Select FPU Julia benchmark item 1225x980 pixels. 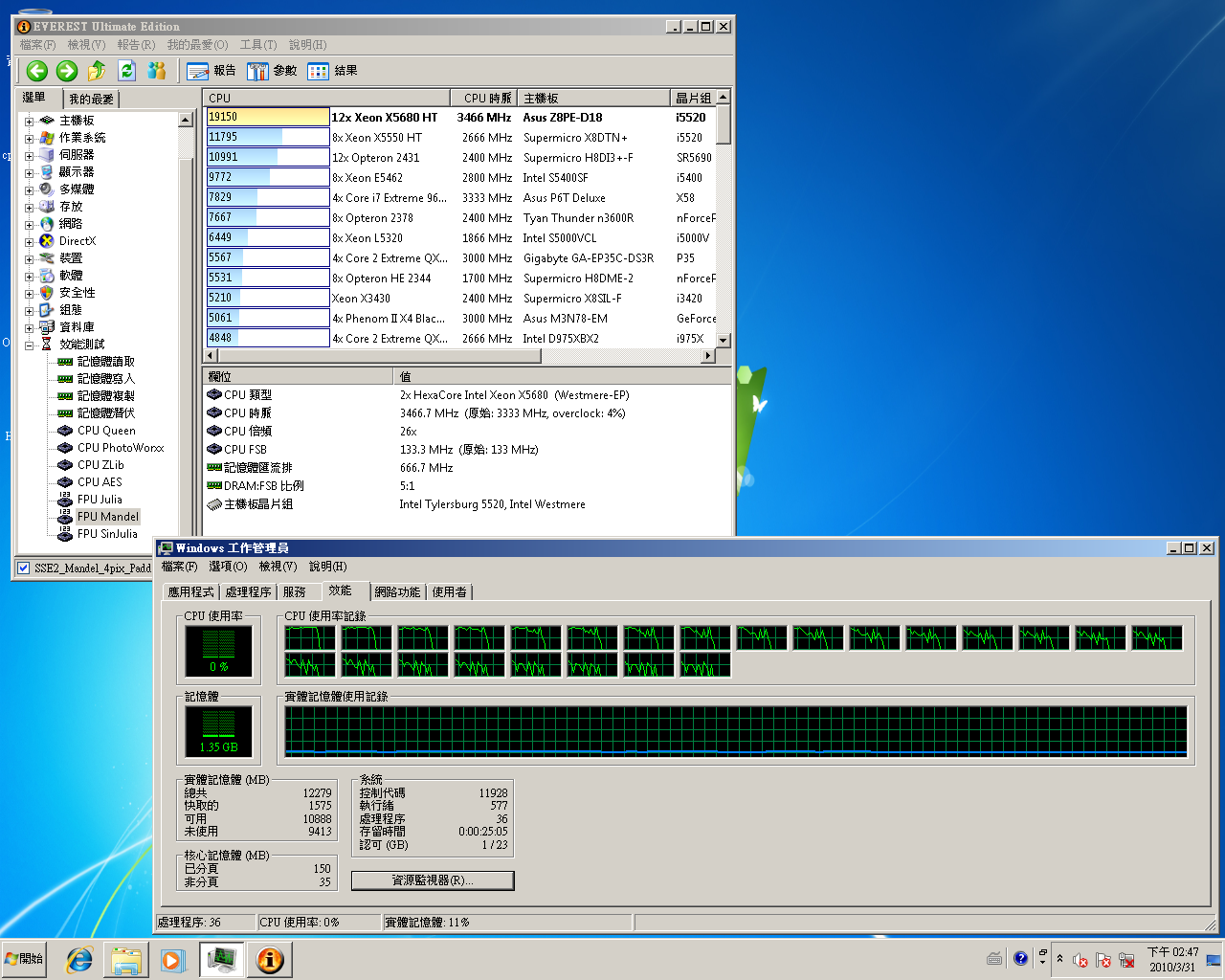[100, 500]
